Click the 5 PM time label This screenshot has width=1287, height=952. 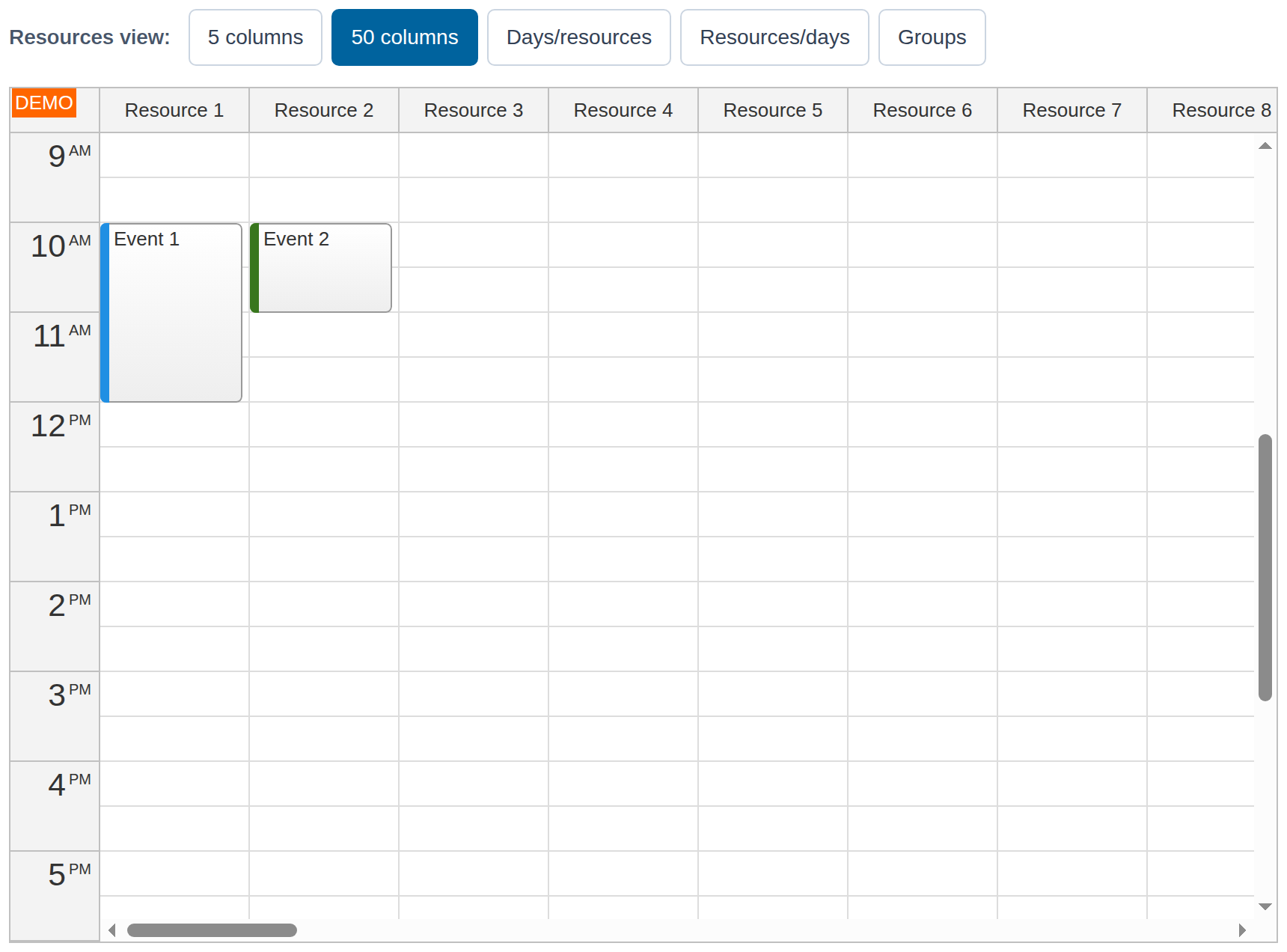click(x=55, y=896)
